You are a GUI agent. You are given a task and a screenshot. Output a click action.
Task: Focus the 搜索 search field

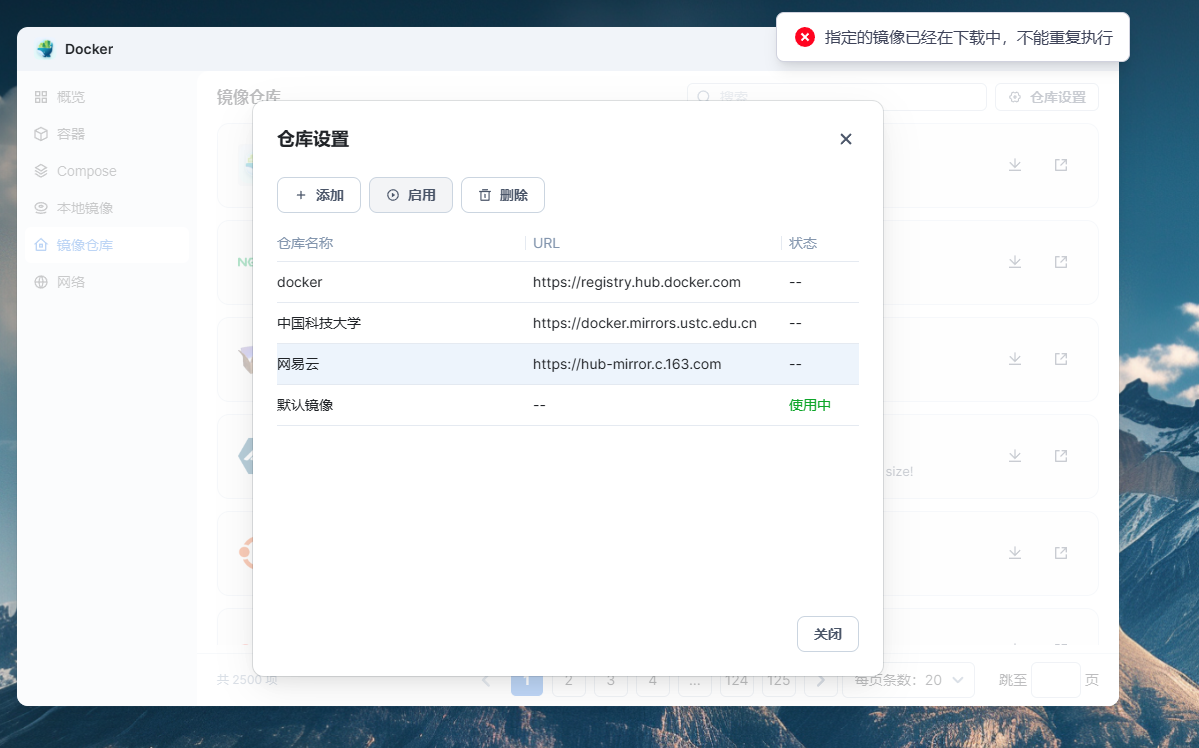(837, 97)
